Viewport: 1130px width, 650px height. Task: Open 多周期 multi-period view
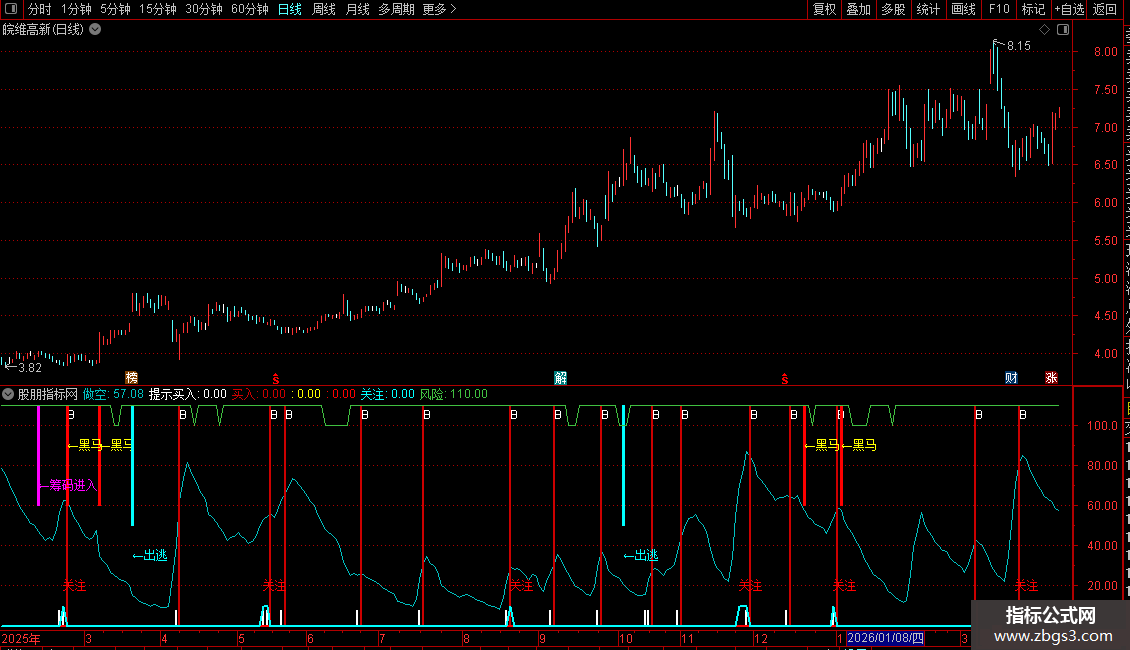396,9
